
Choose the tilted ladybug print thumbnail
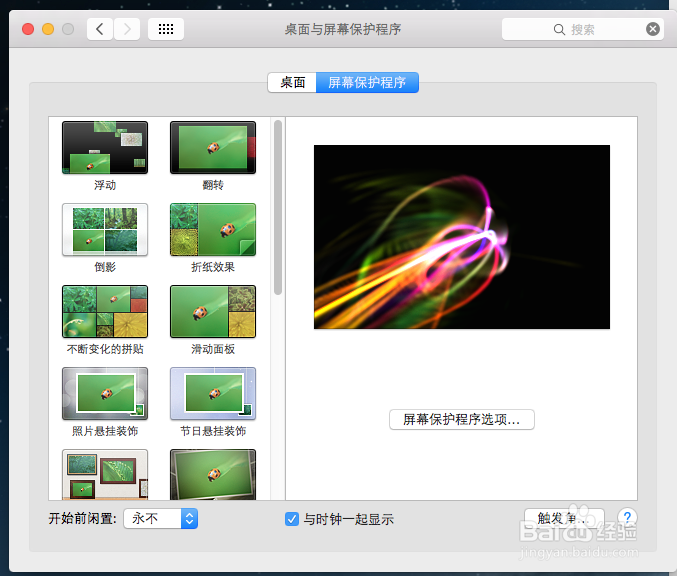click(x=213, y=475)
